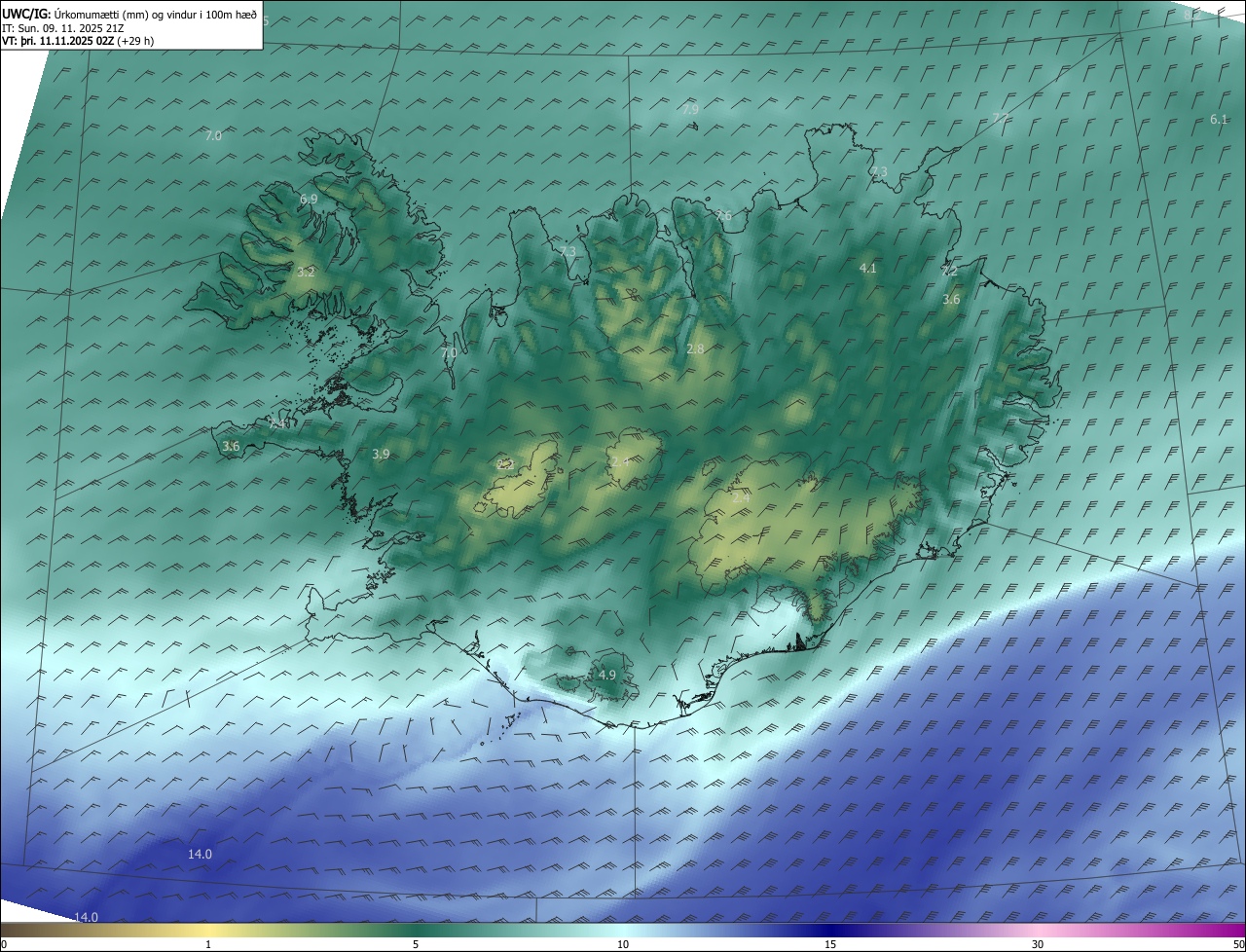This screenshot has height=952, width=1246.
Task: Click the 2.8 value in north-central Iceland
Action: (x=695, y=348)
